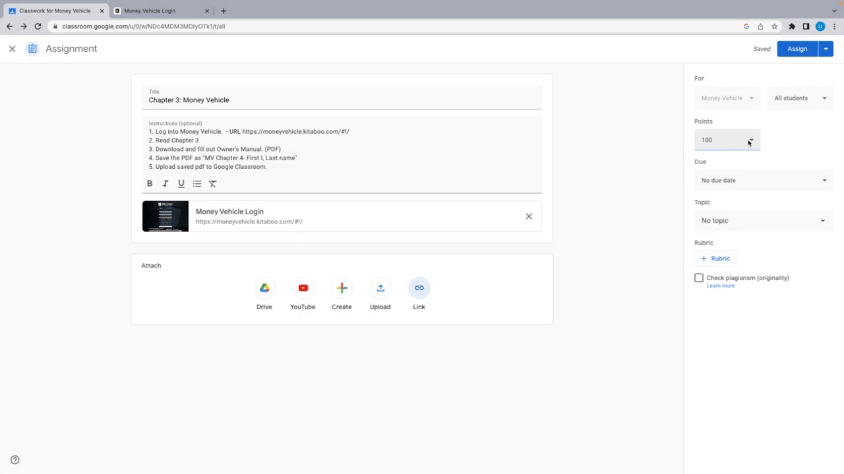Bookmark this page with the star icon
Viewport: 844px width, 474px height.
coord(774,26)
